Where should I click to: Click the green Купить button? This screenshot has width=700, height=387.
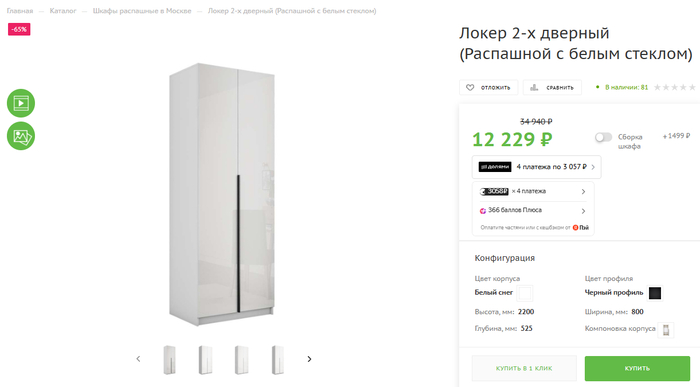click(637, 368)
